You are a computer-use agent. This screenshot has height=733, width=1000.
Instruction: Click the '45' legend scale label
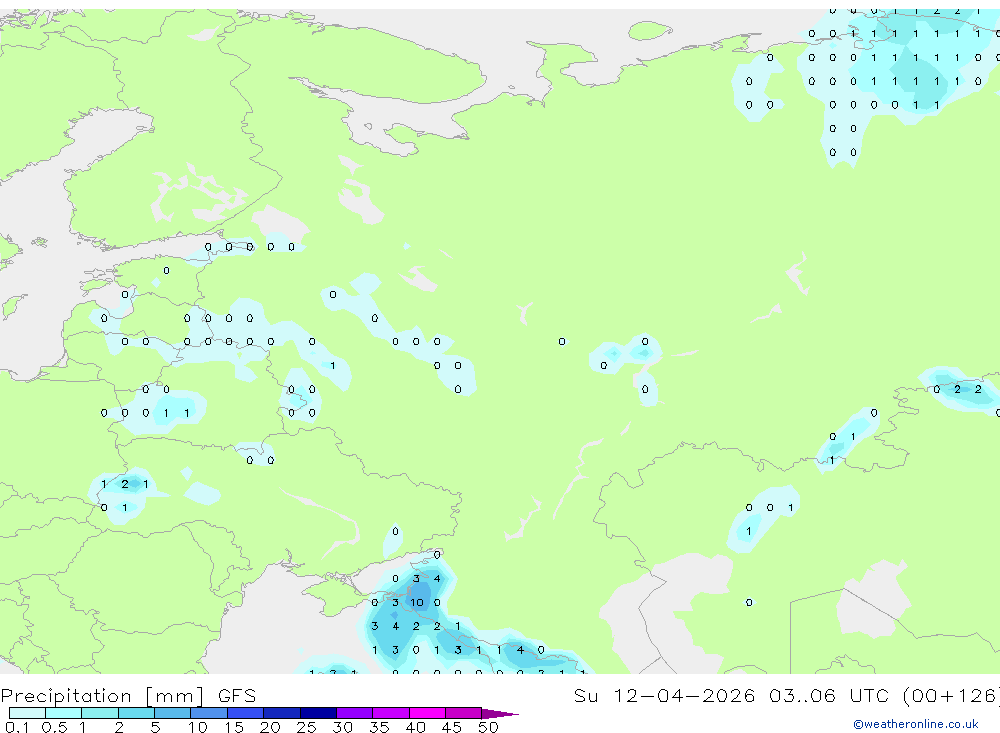(x=452, y=727)
